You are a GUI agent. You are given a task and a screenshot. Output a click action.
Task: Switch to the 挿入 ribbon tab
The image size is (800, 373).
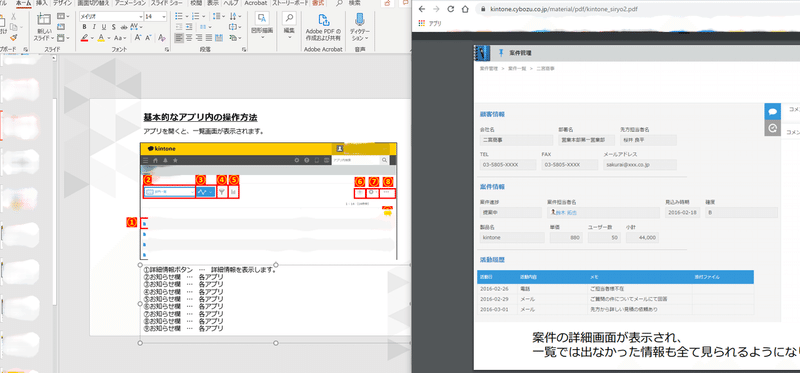point(42,3)
